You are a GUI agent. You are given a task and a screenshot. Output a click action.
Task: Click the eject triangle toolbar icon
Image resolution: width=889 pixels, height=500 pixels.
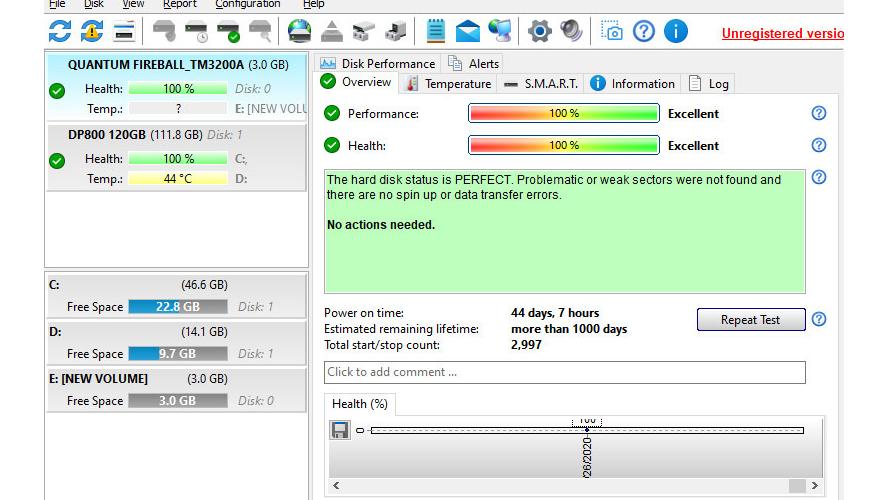(332, 31)
